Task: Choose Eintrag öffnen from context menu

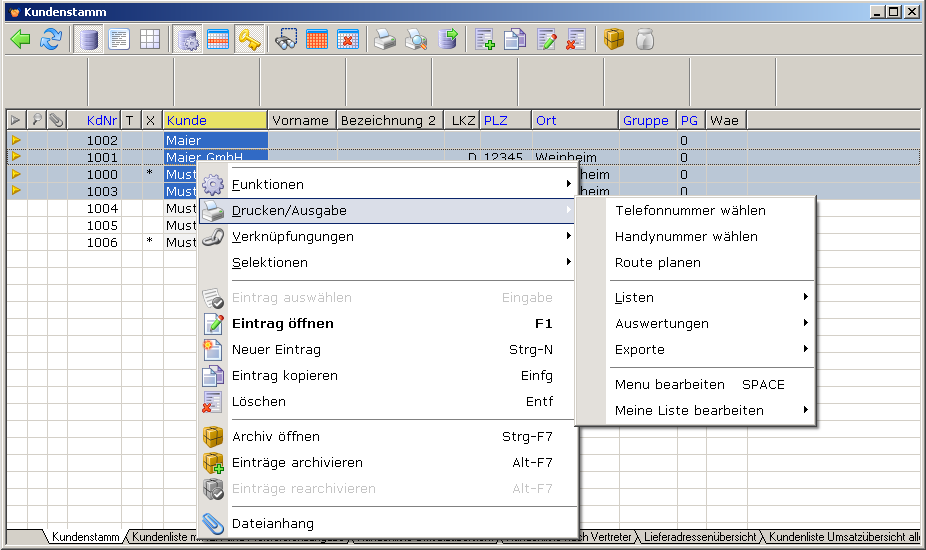Action: pos(283,323)
